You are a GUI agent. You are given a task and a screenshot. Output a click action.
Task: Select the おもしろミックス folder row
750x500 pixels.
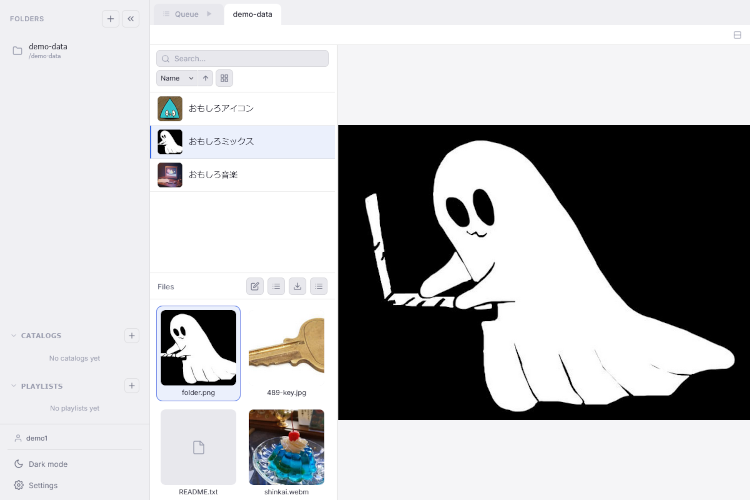(243, 142)
